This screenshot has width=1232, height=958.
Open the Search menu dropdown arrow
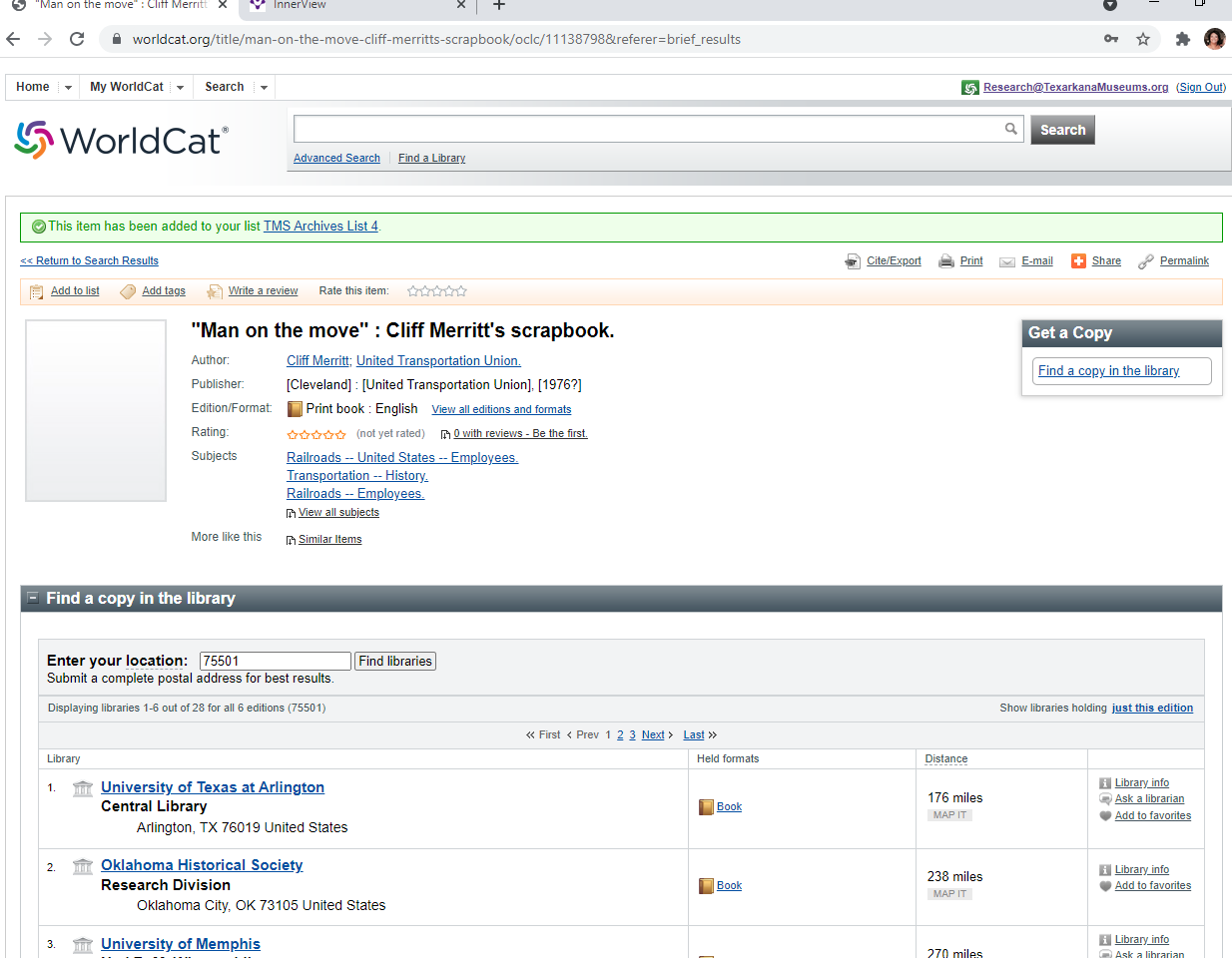click(264, 88)
